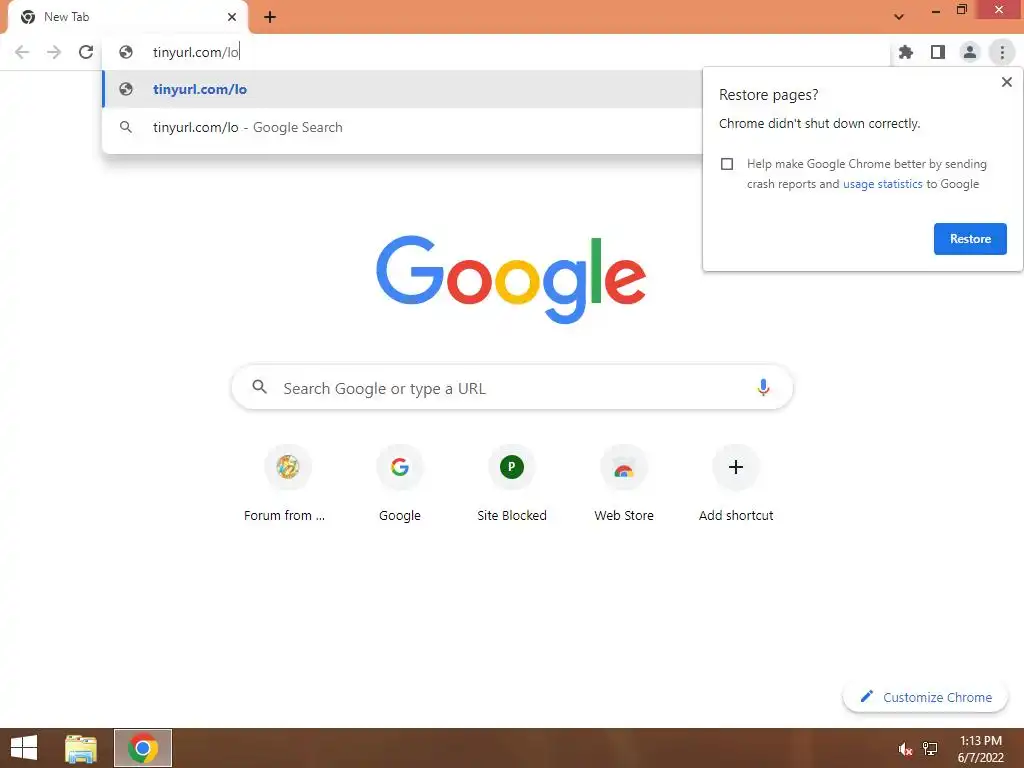Open the Web Store shortcut tile
The image size is (1024, 768).
pyautogui.click(x=624, y=485)
